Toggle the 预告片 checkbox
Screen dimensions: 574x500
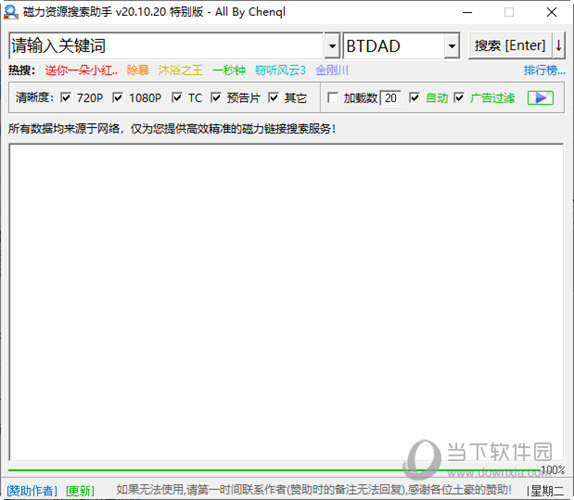(216, 98)
